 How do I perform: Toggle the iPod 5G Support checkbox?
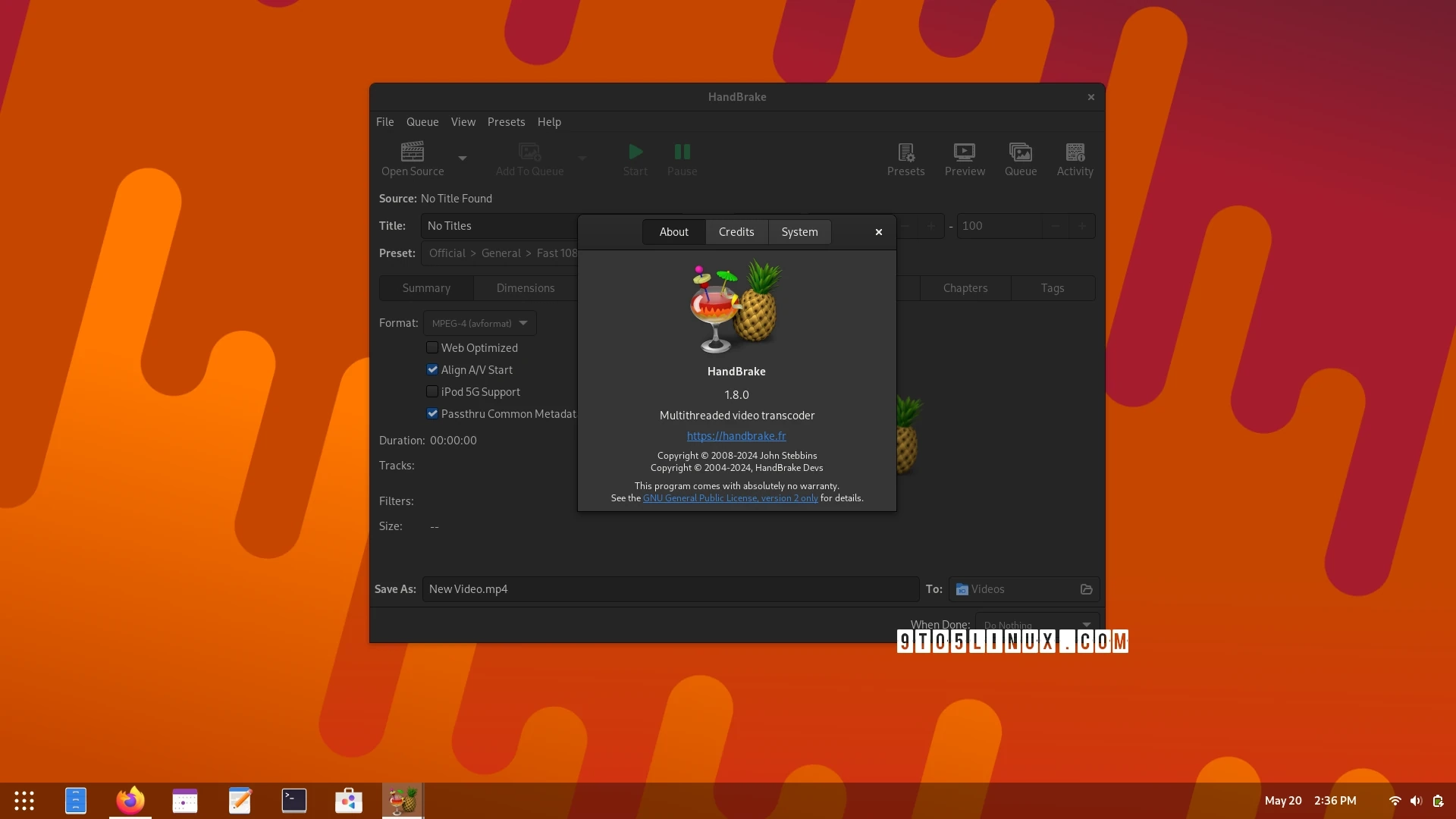[x=432, y=391]
